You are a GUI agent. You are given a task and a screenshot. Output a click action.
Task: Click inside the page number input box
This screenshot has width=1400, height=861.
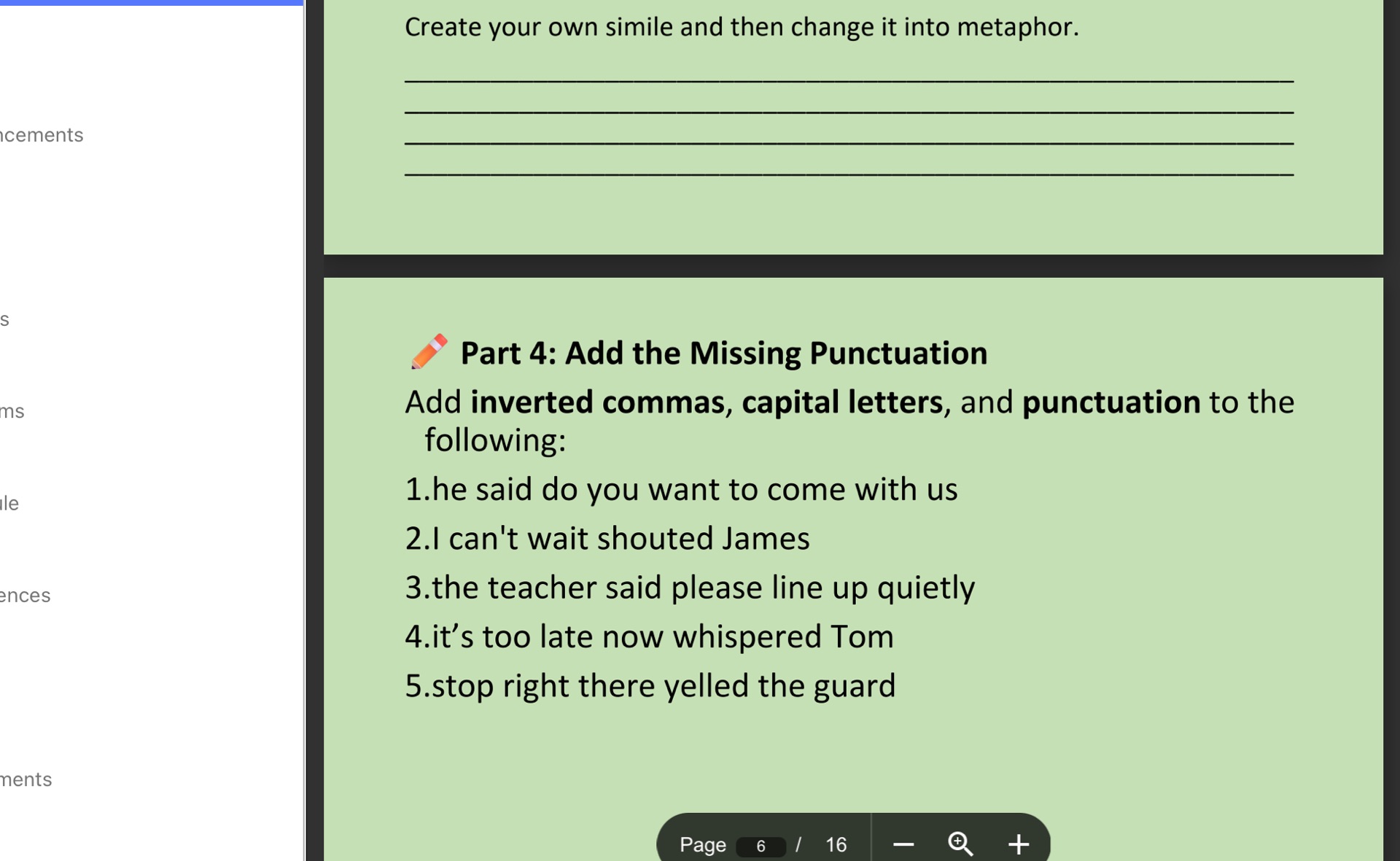(x=761, y=846)
